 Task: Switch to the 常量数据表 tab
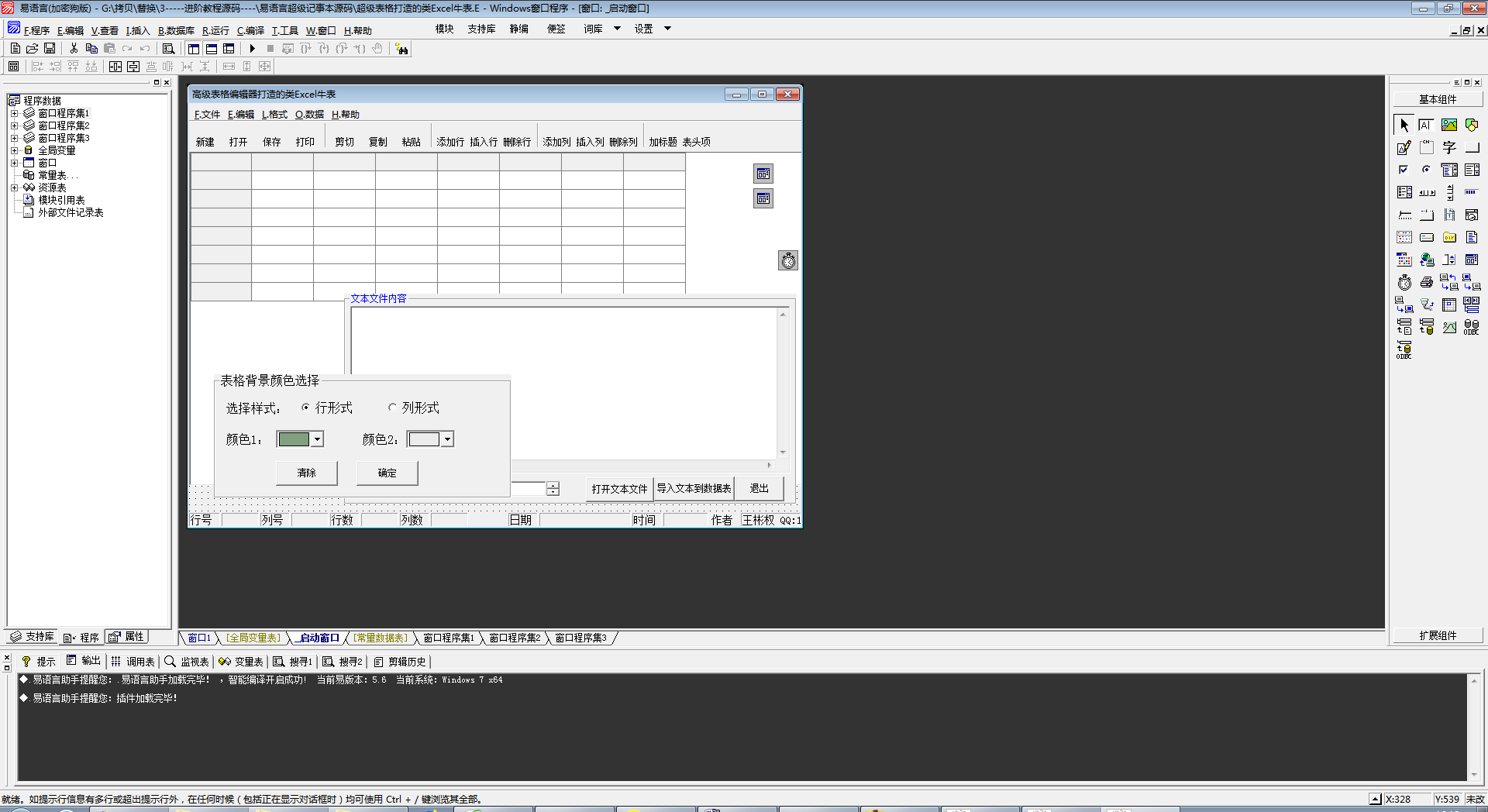380,638
